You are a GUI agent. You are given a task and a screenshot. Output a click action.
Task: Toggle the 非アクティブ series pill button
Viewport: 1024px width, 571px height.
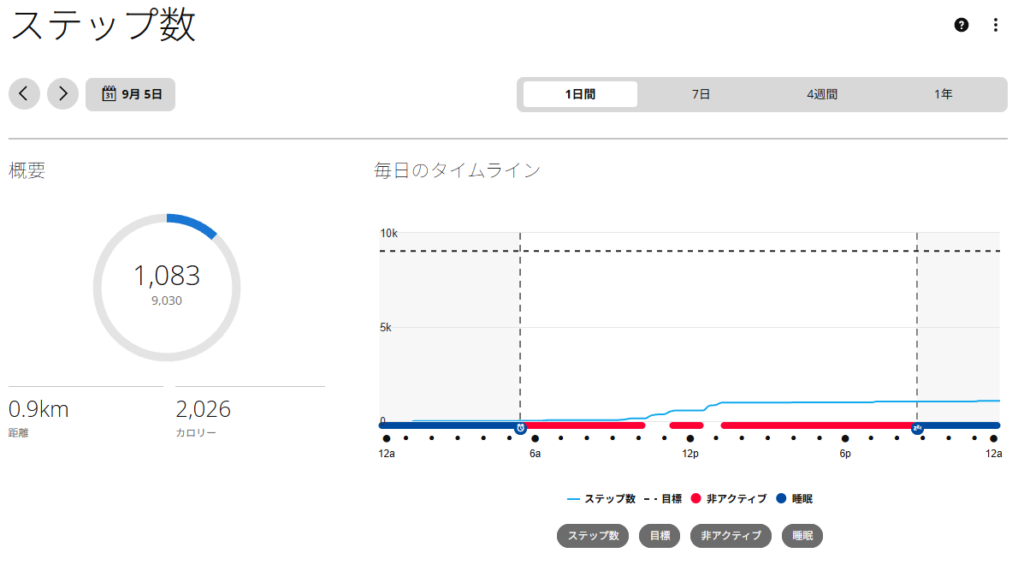(x=731, y=536)
